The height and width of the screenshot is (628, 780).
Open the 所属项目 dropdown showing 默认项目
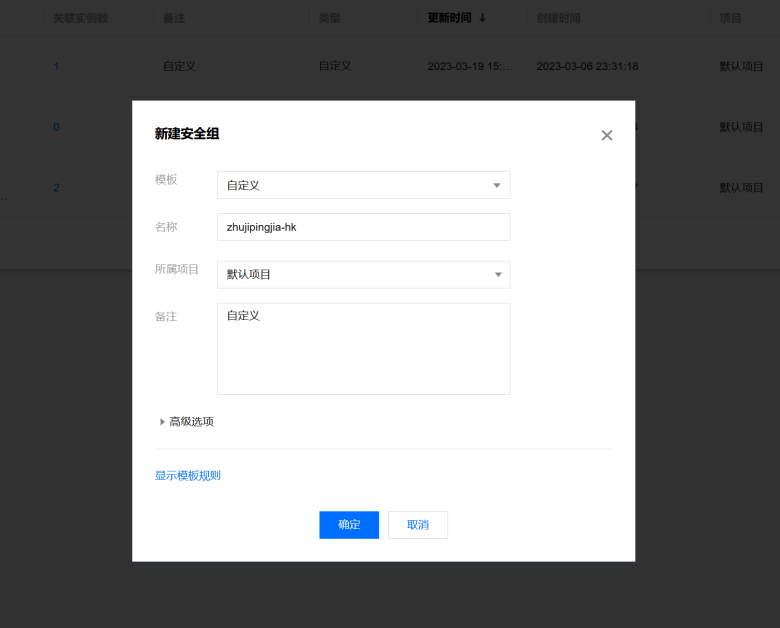[364, 275]
